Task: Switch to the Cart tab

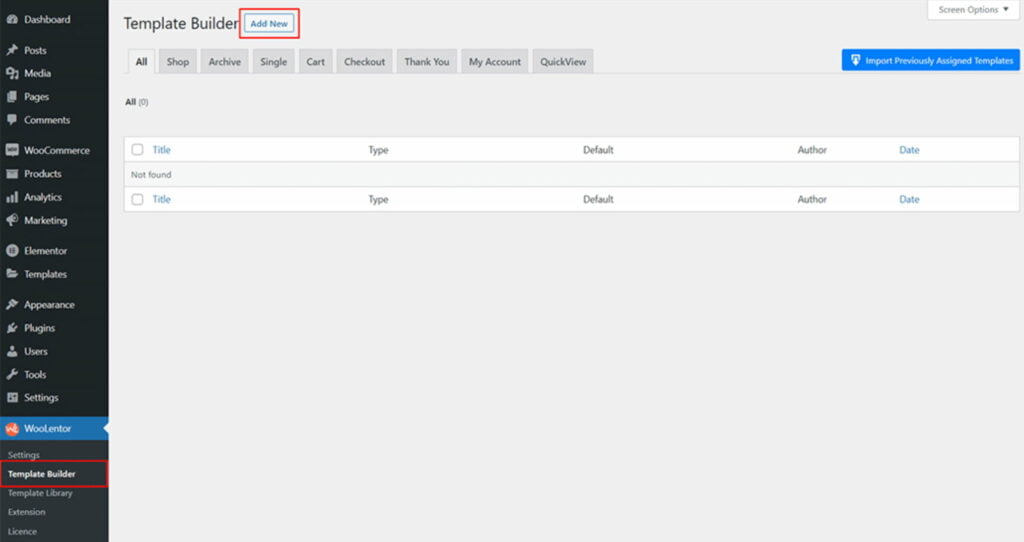Action: pos(315,62)
